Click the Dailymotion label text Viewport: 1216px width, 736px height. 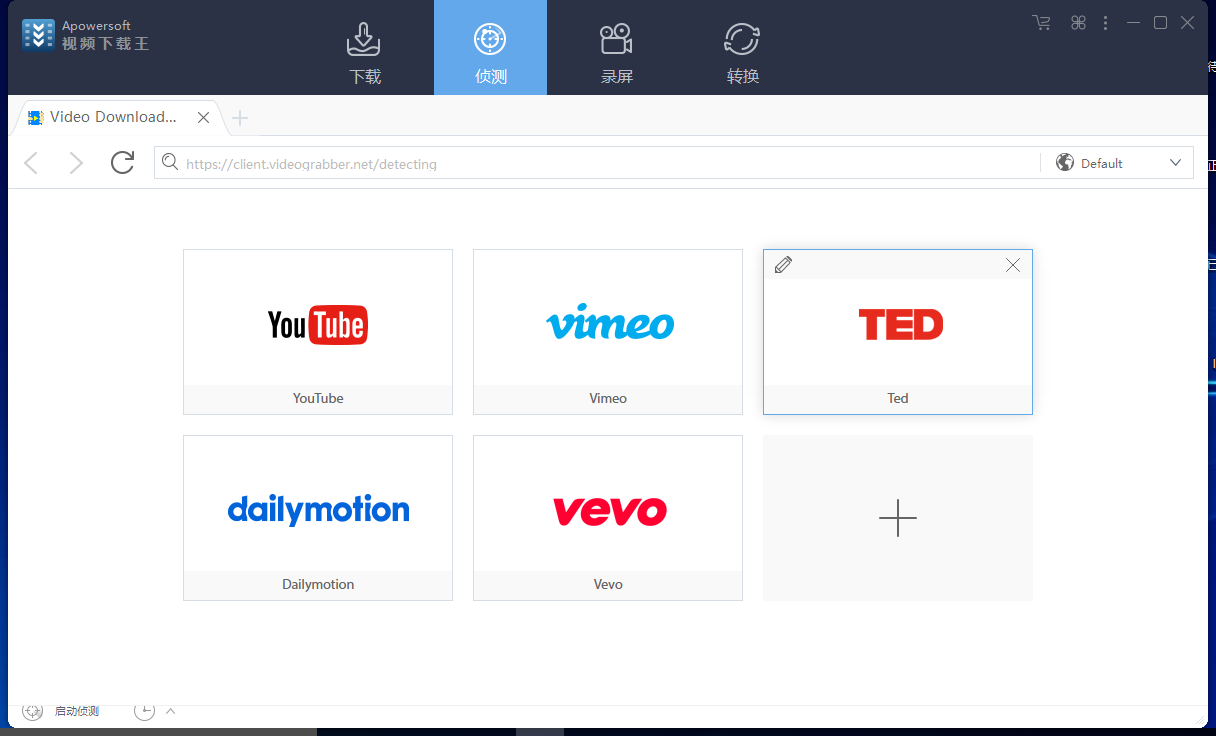(318, 584)
